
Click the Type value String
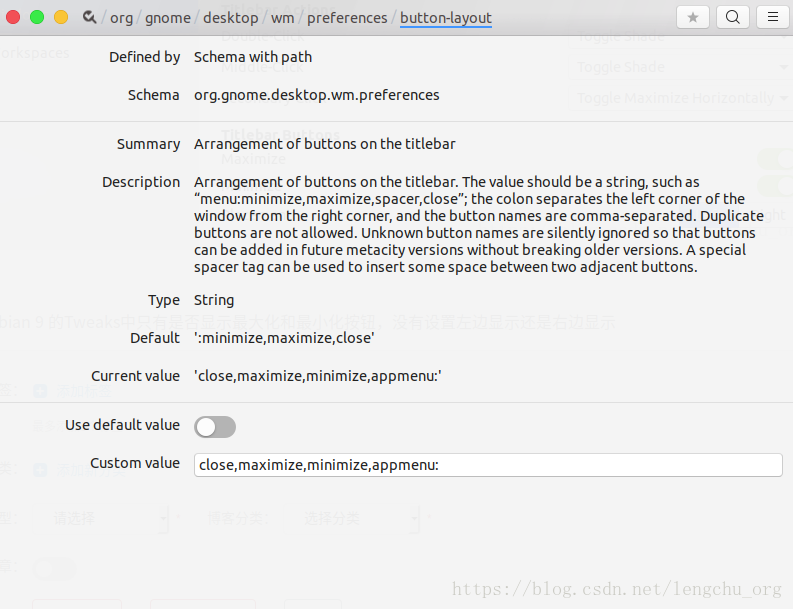click(x=214, y=300)
